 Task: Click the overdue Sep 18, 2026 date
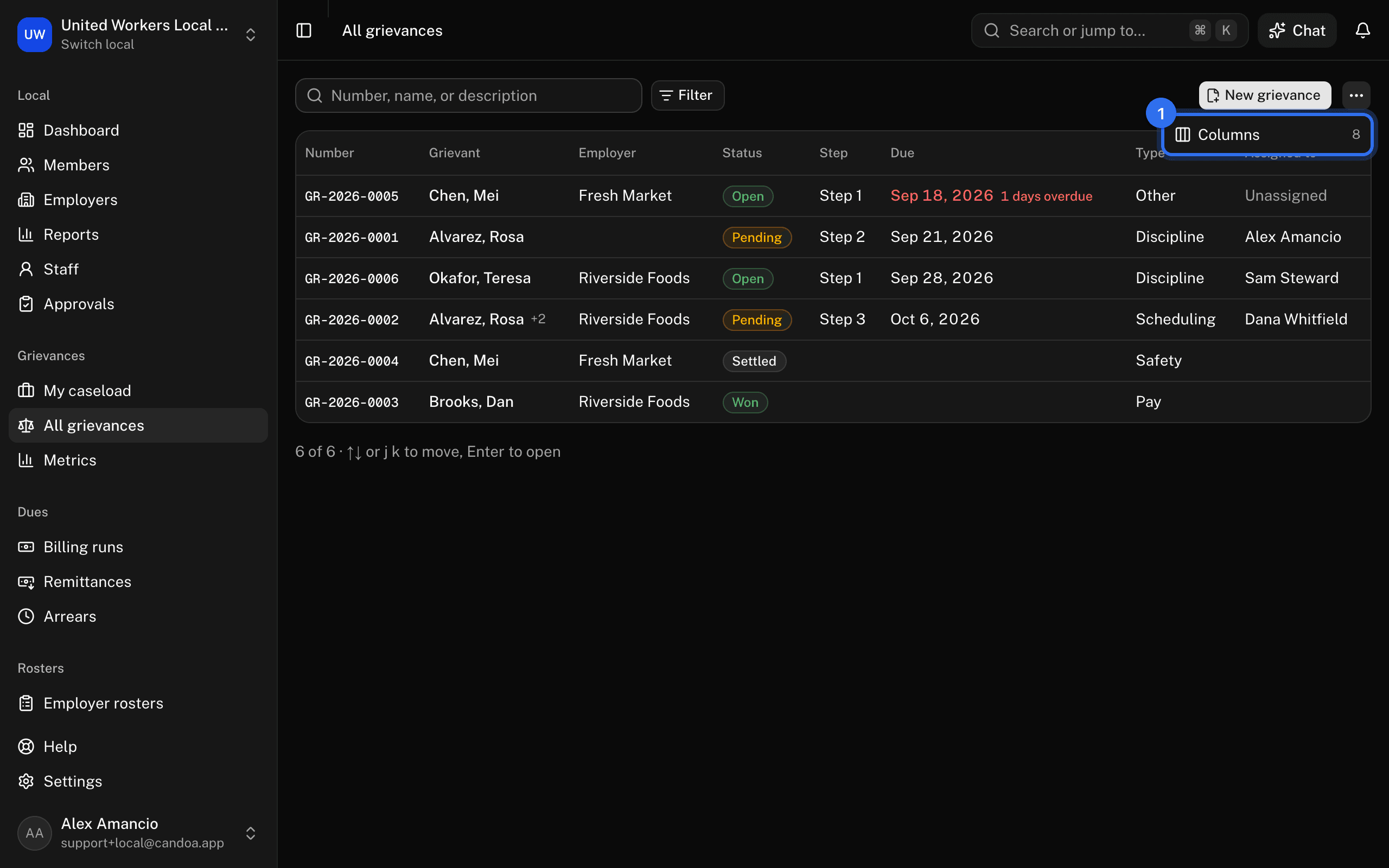[941, 196]
